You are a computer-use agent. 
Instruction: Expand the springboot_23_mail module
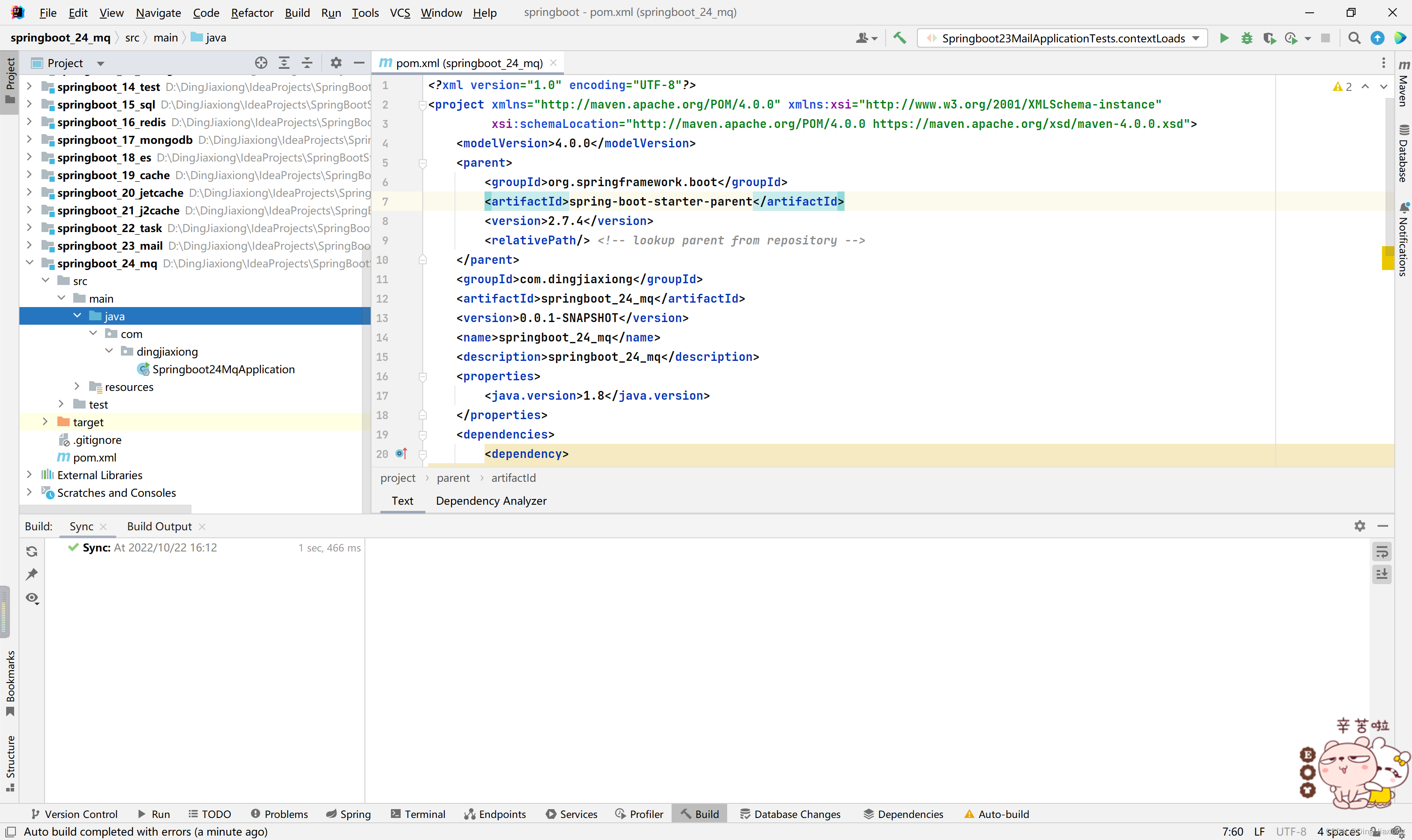[30, 246]
